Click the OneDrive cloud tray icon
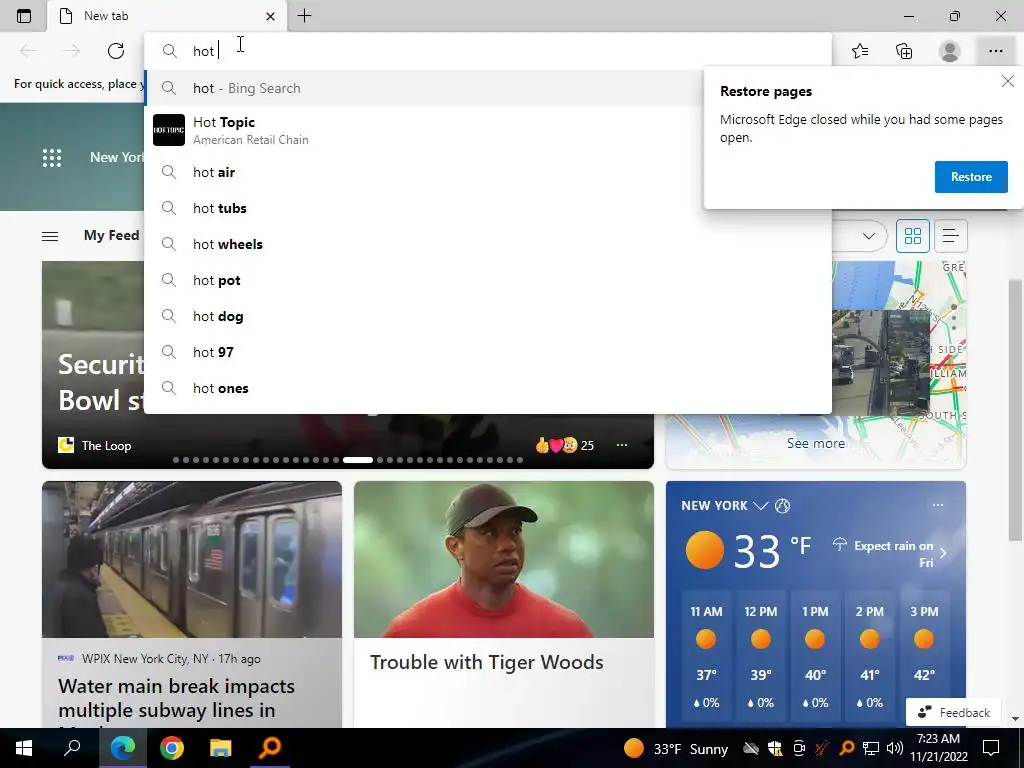The image size is (1024, 768). point(751,748)
